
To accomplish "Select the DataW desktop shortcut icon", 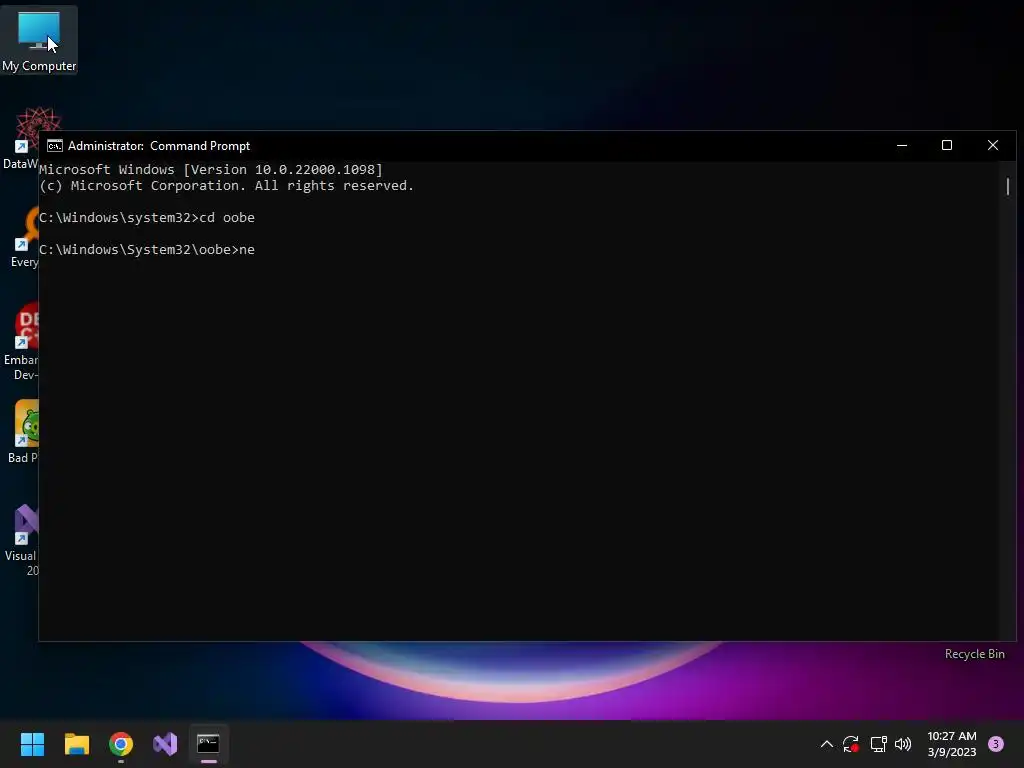I will coord(20,138).
